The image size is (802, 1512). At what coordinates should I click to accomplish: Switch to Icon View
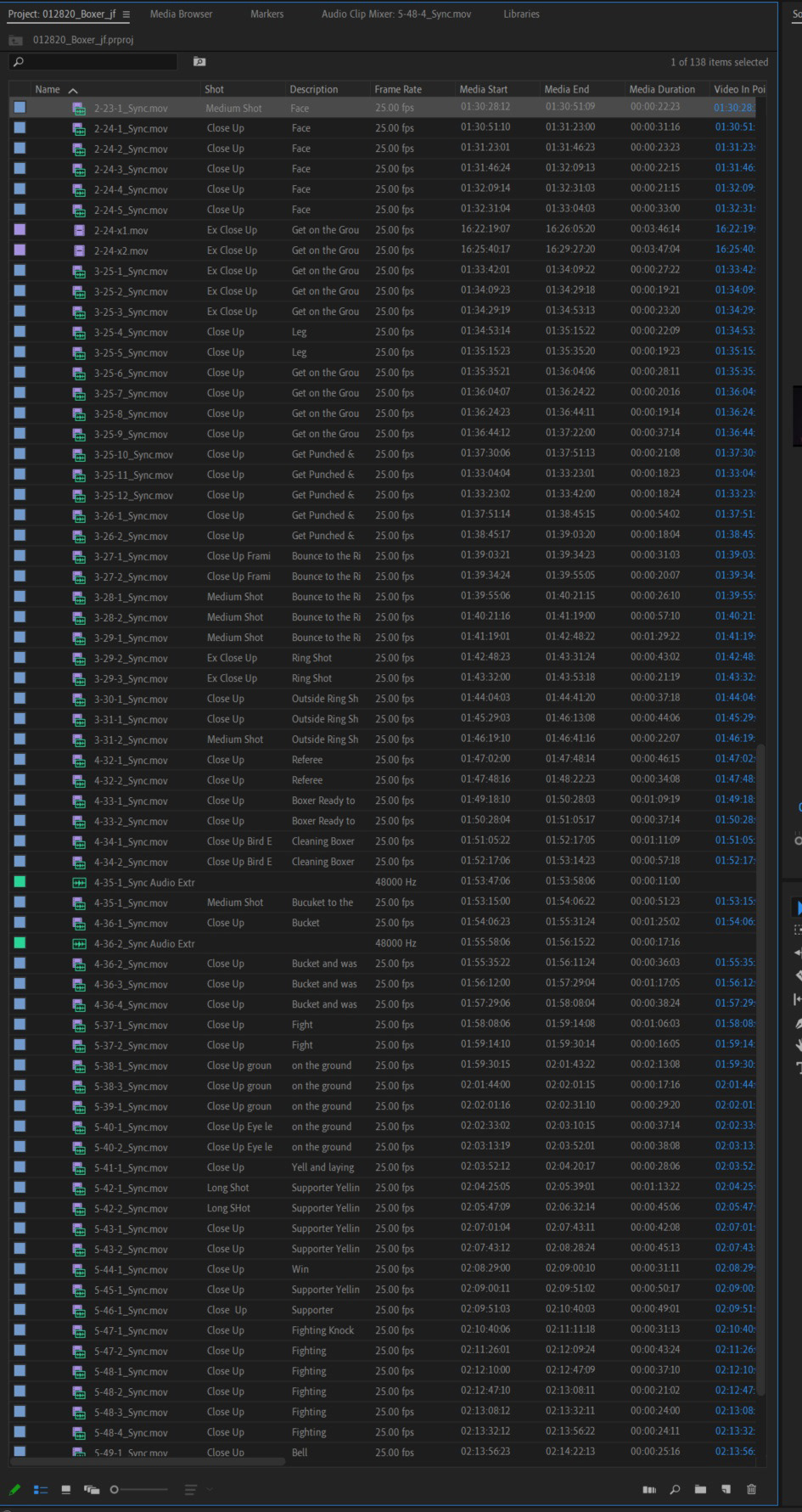point(65,1489)
